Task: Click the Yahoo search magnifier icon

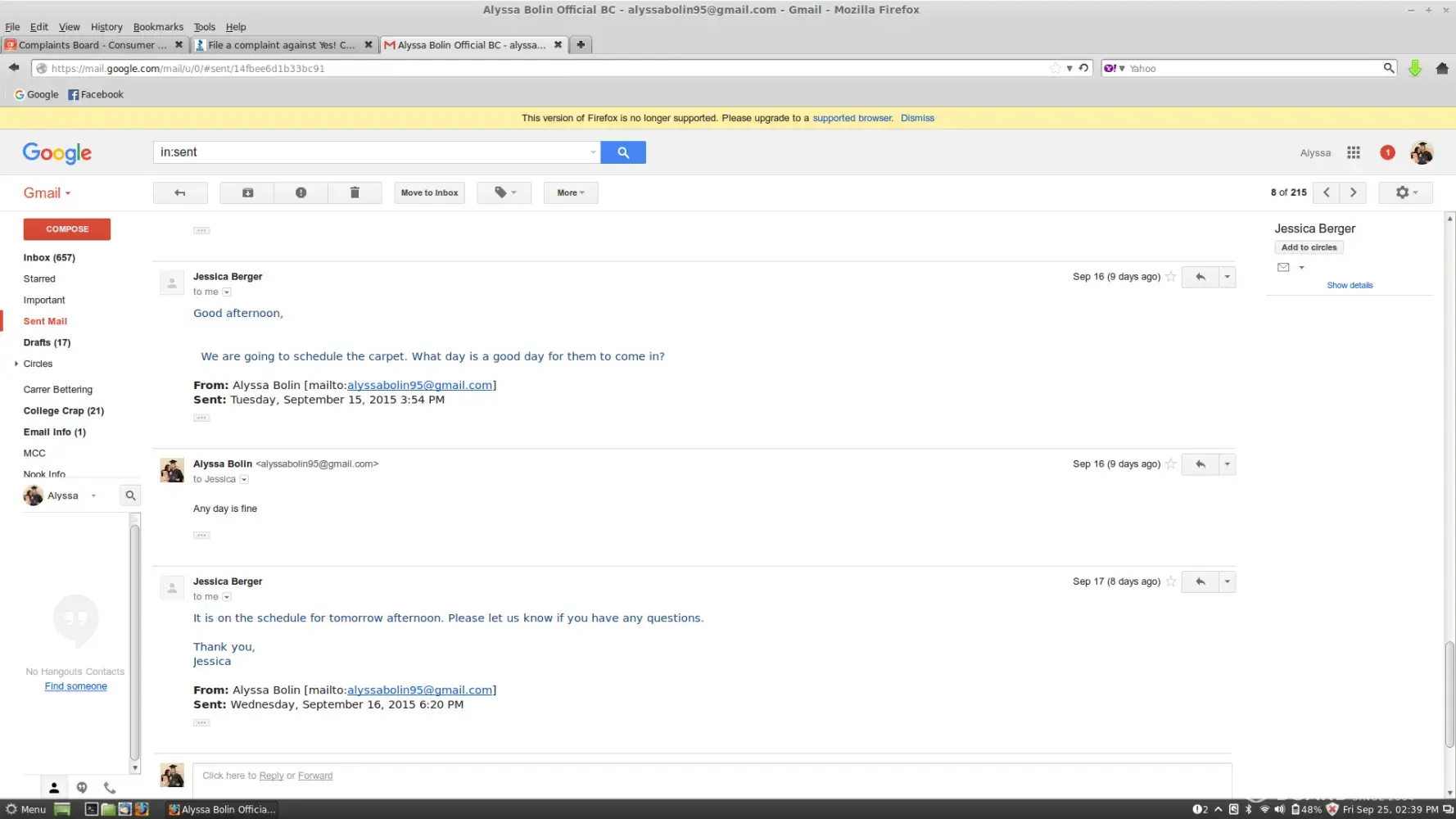Action: point(1389,68)
